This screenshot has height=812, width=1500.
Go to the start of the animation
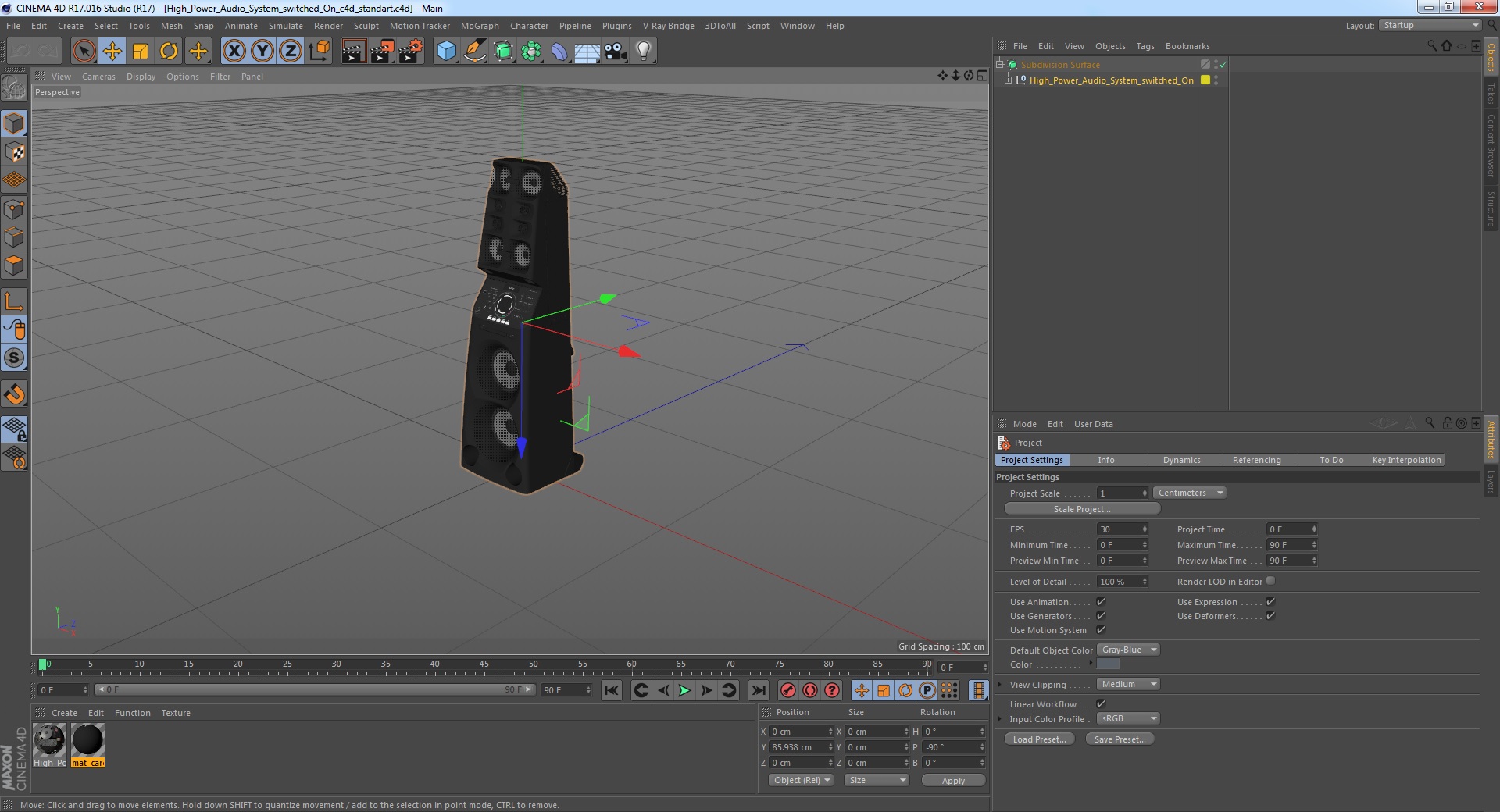pyautogui.click(x=612, y=690)
